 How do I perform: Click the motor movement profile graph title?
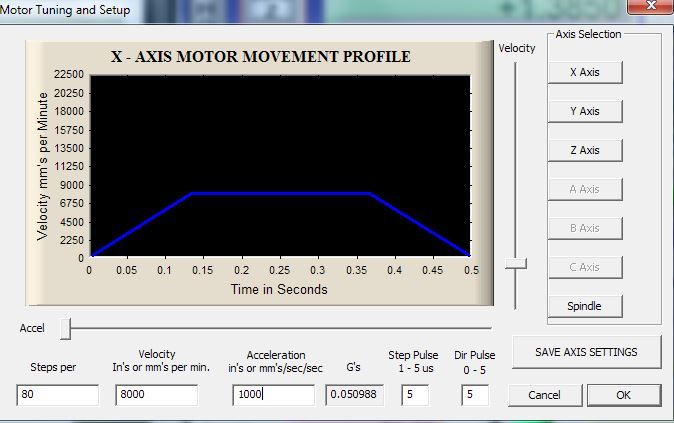[260, 57]
